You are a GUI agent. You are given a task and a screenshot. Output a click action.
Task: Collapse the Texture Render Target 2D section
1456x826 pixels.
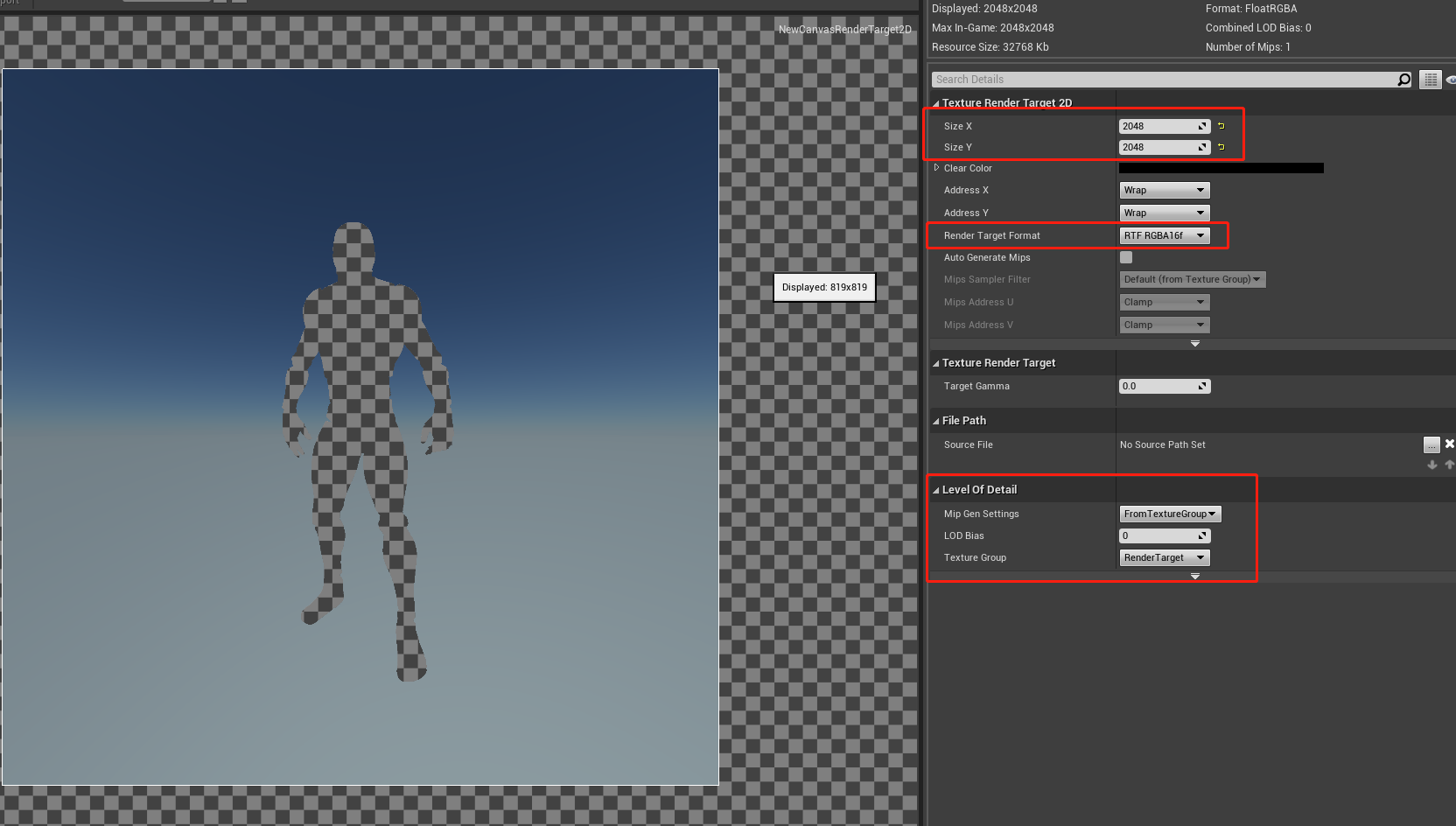[x=935, y=102]
